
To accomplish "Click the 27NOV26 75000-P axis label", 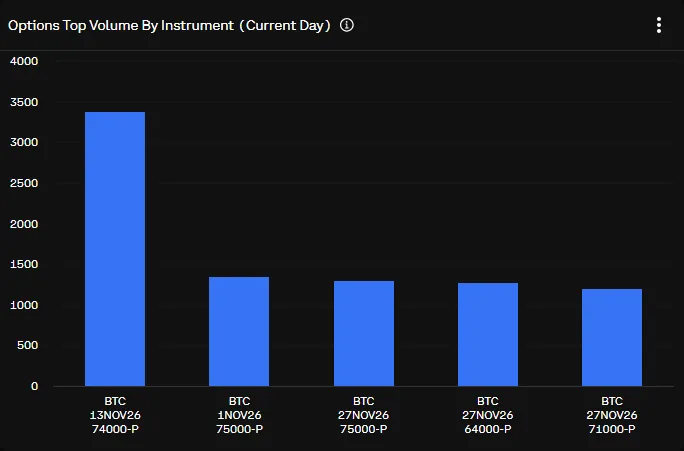I will 364,415.
